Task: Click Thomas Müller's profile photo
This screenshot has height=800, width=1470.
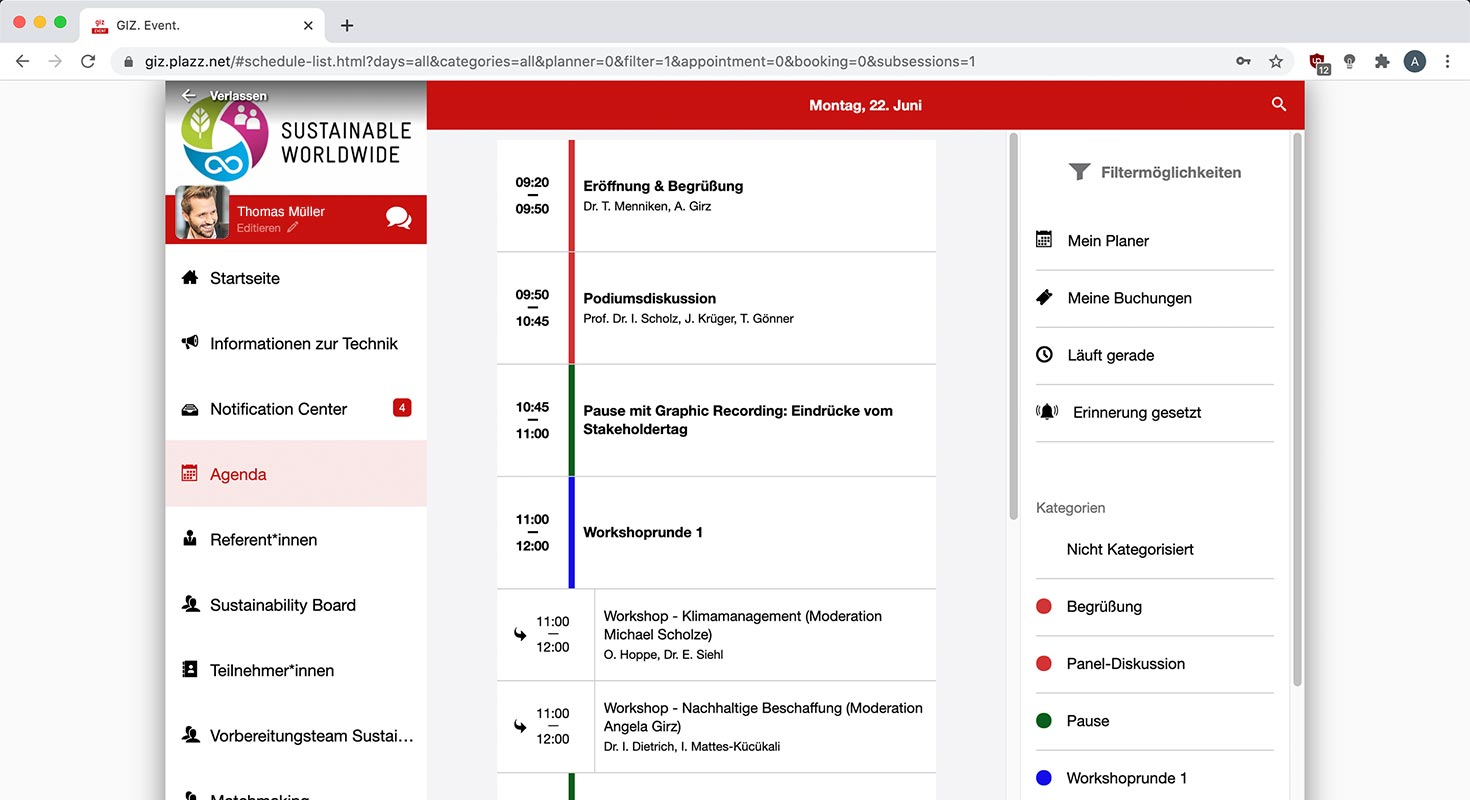Action: pyautogui.click(x=202, y=212)
